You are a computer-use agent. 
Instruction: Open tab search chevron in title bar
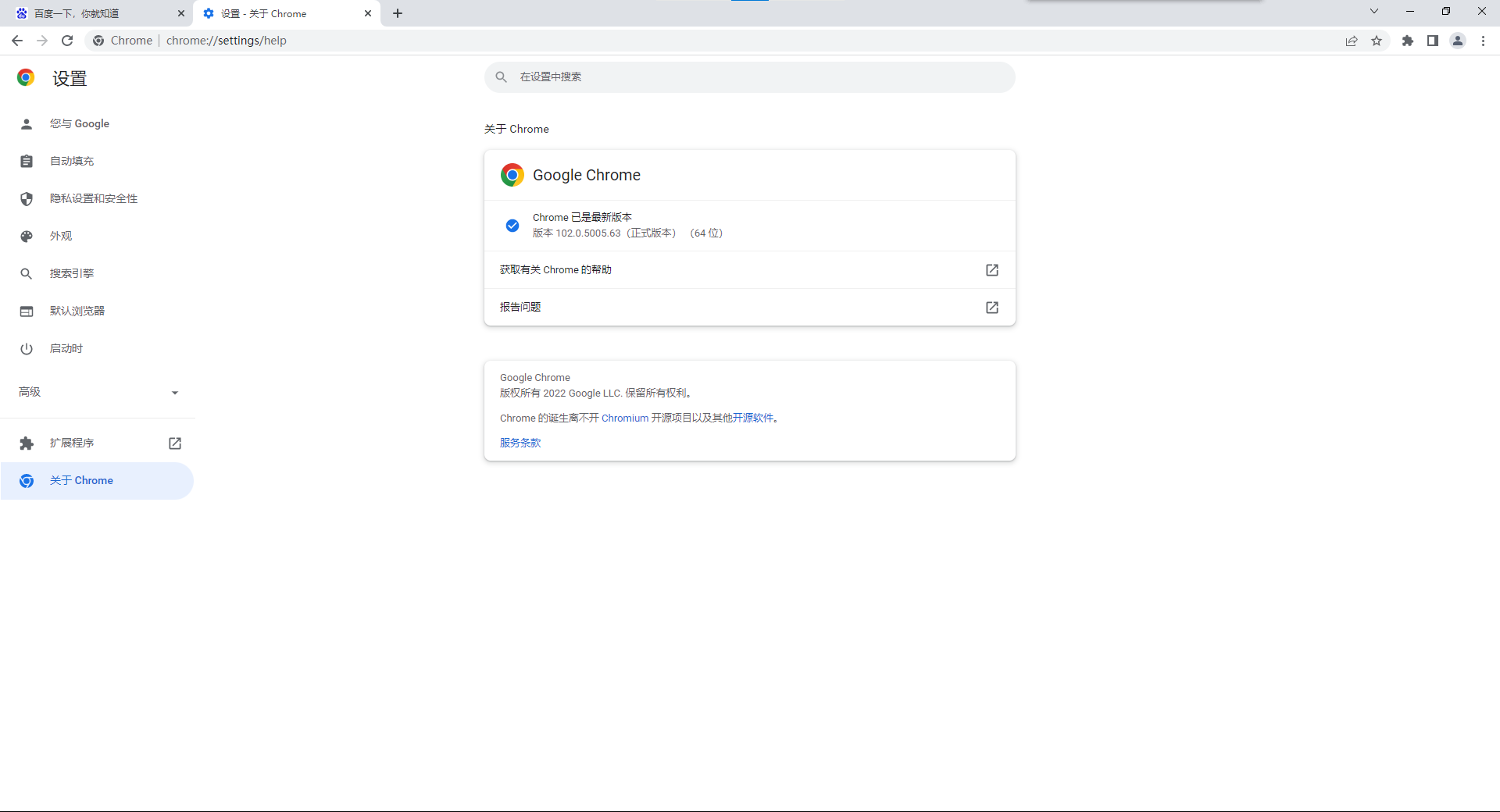pos(1374,12)
